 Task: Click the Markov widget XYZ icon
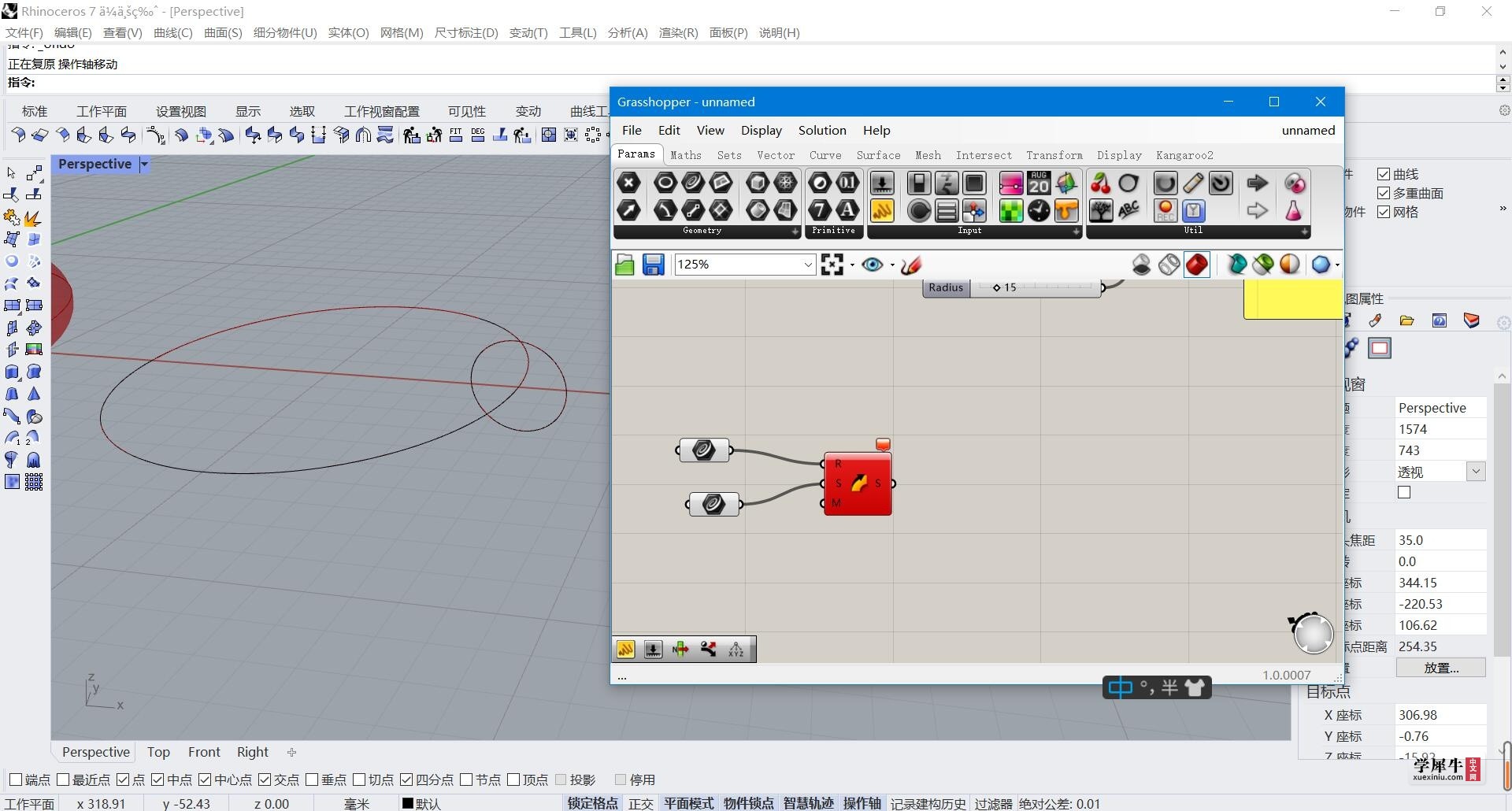point(736,650)
